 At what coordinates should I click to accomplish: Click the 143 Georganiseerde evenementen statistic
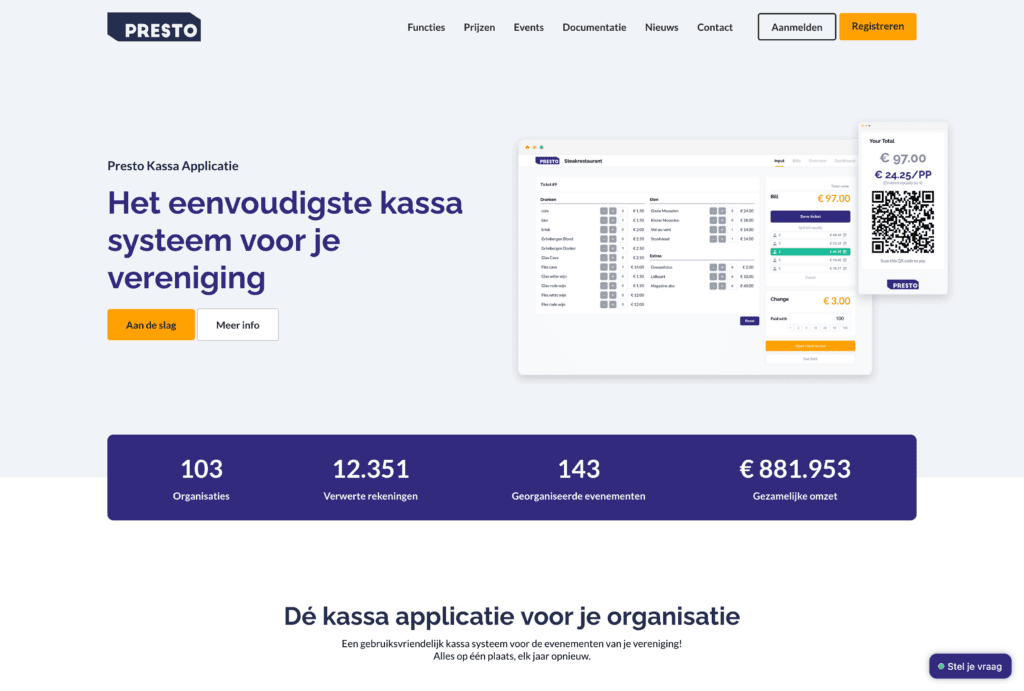click(x=579, y=479)
